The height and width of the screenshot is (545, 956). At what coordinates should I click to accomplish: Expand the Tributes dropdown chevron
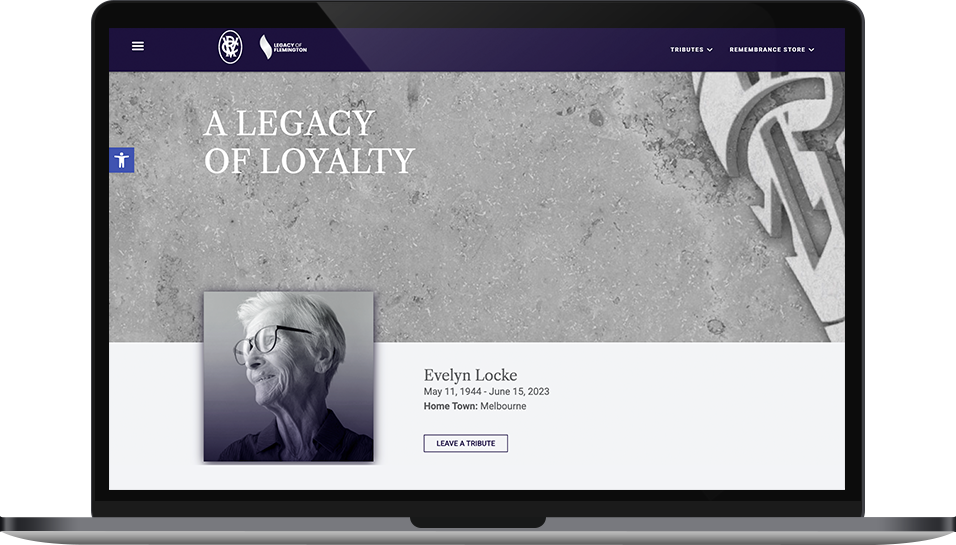710,50
